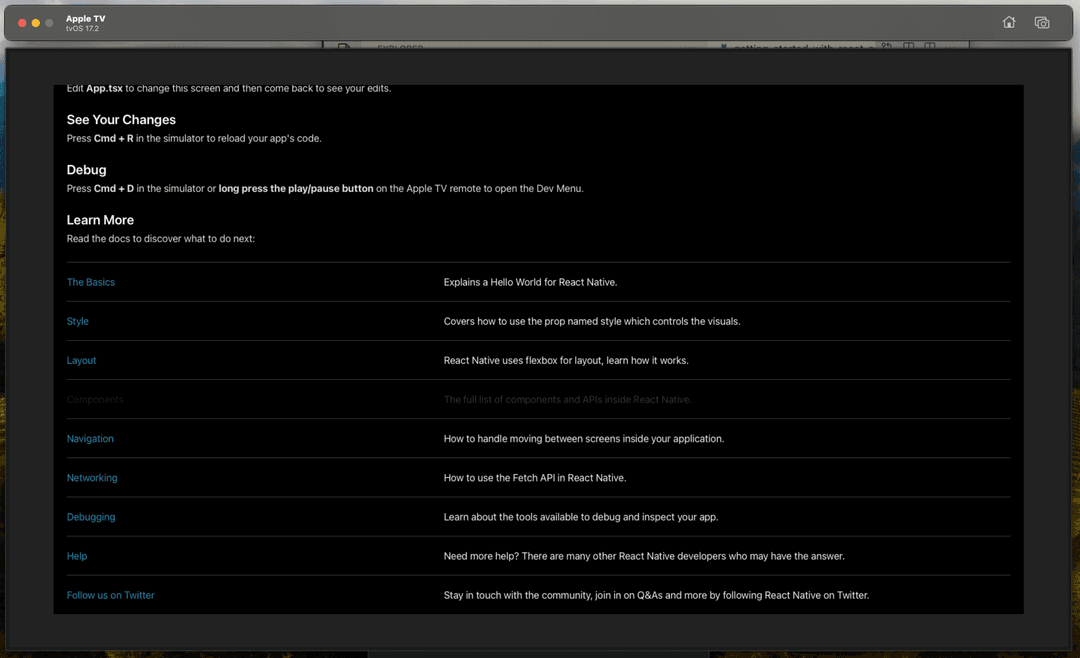
Task: Minimize the simulator with the yellow button
Action: click(x=36, y=23)
